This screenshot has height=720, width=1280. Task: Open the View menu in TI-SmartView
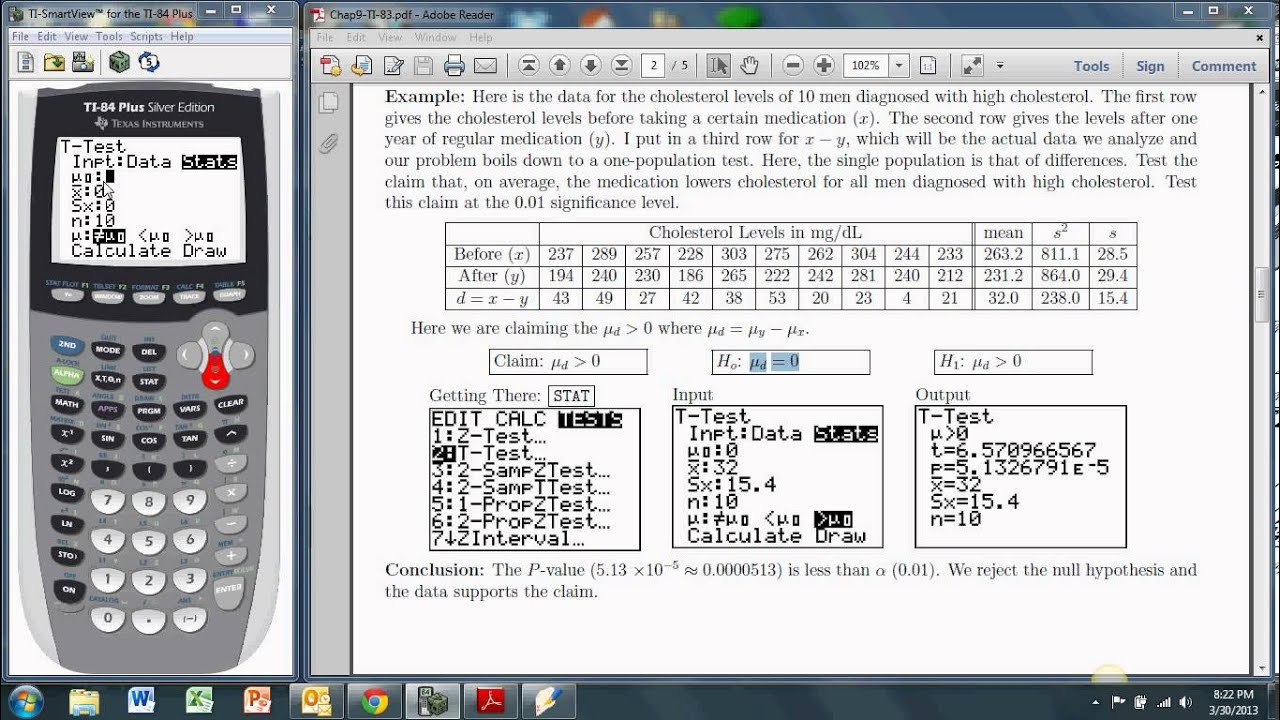76,36
